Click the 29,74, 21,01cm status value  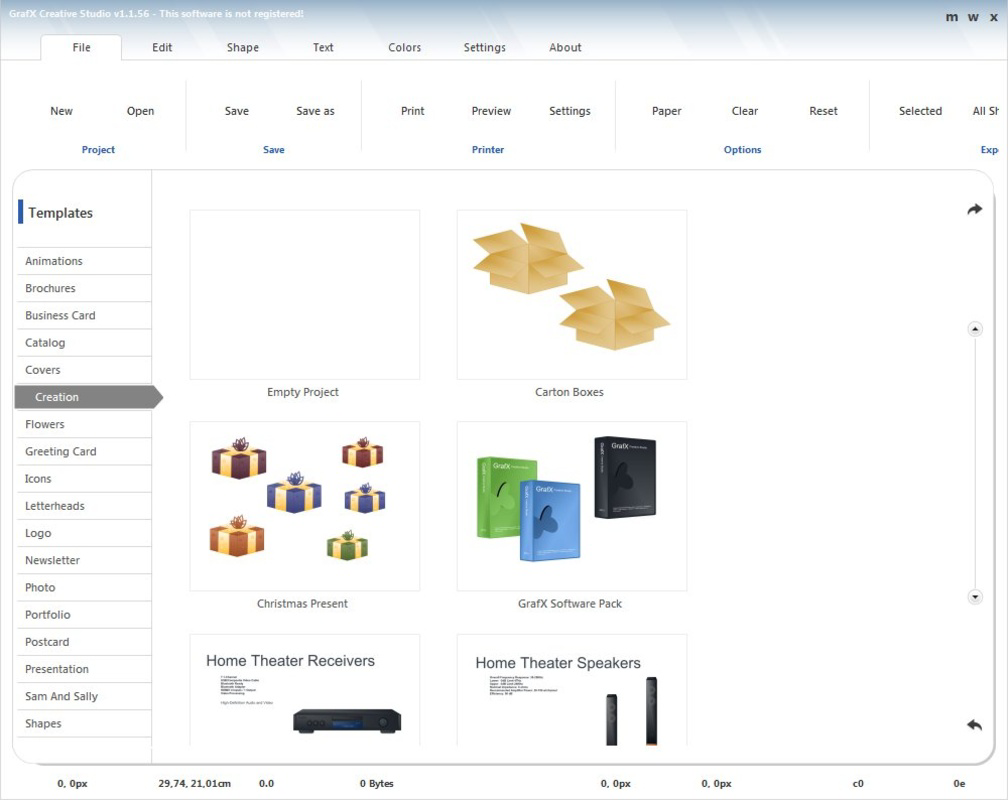coord(195,783)
